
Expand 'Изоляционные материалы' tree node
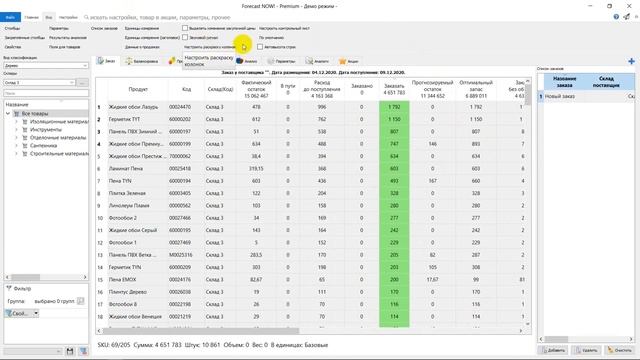tap(16, 122)
